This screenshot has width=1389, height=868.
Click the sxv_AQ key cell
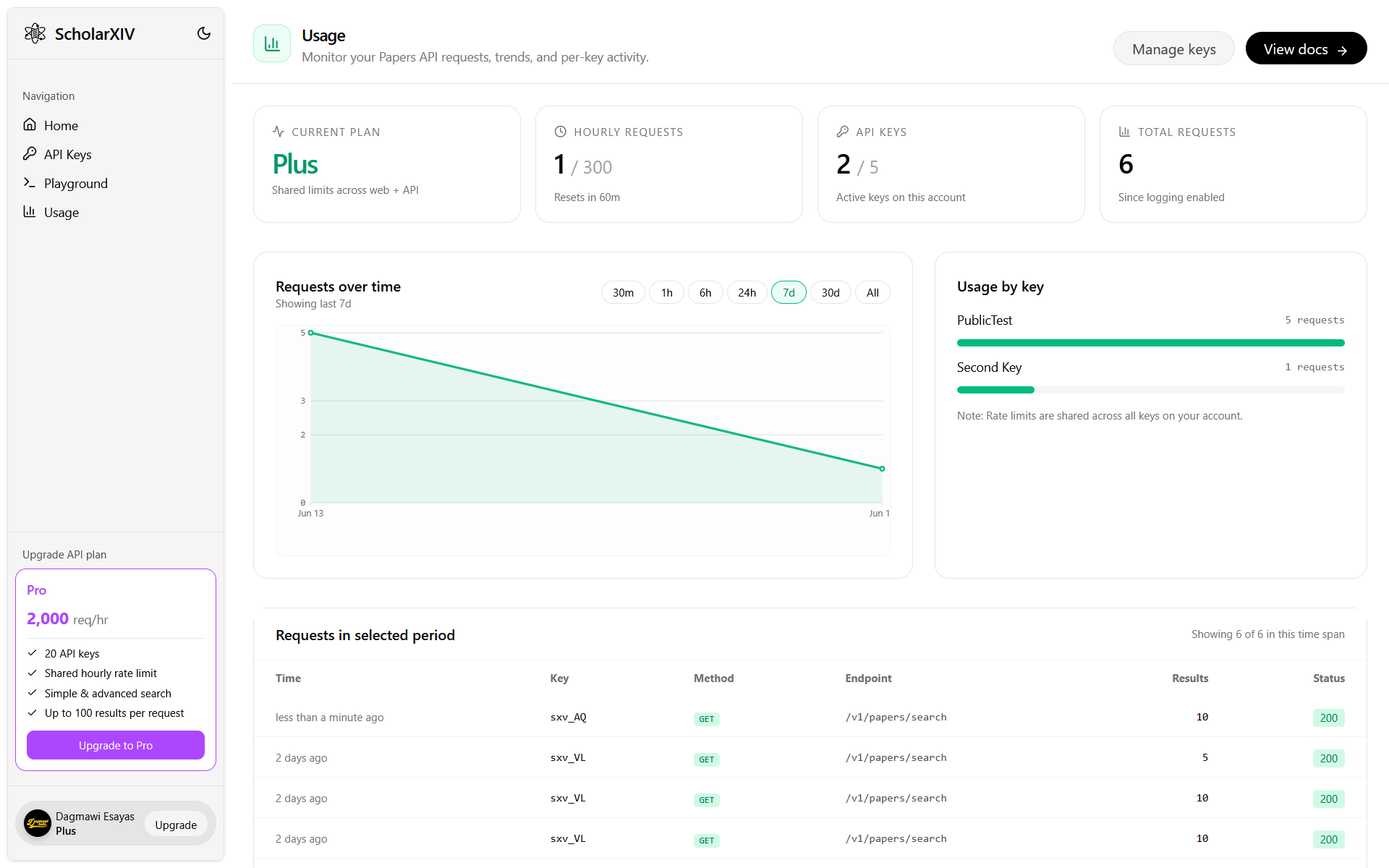[569, 717]
